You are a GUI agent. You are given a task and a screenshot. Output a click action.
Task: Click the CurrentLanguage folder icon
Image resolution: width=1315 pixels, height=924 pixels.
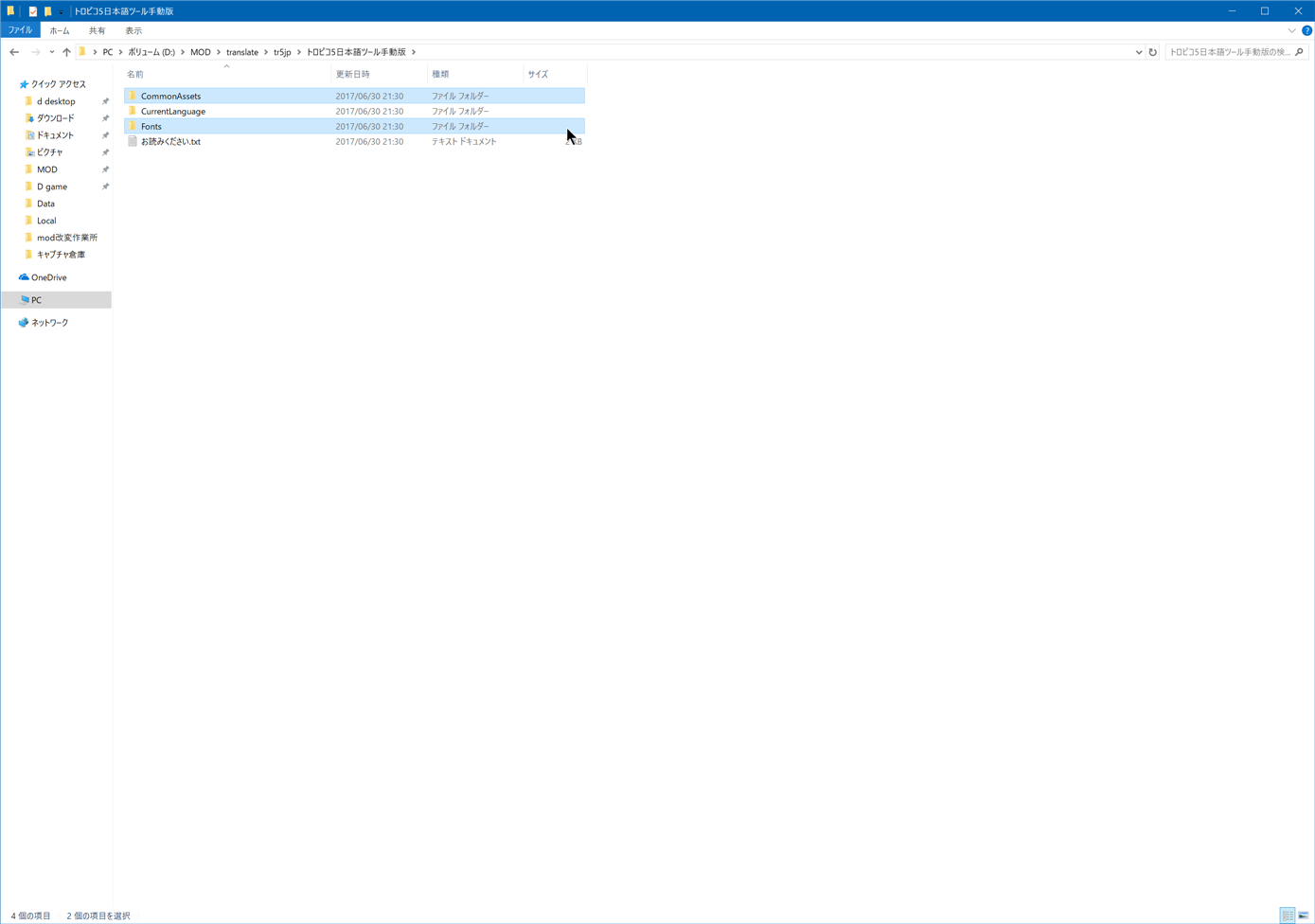pos(133,111)
